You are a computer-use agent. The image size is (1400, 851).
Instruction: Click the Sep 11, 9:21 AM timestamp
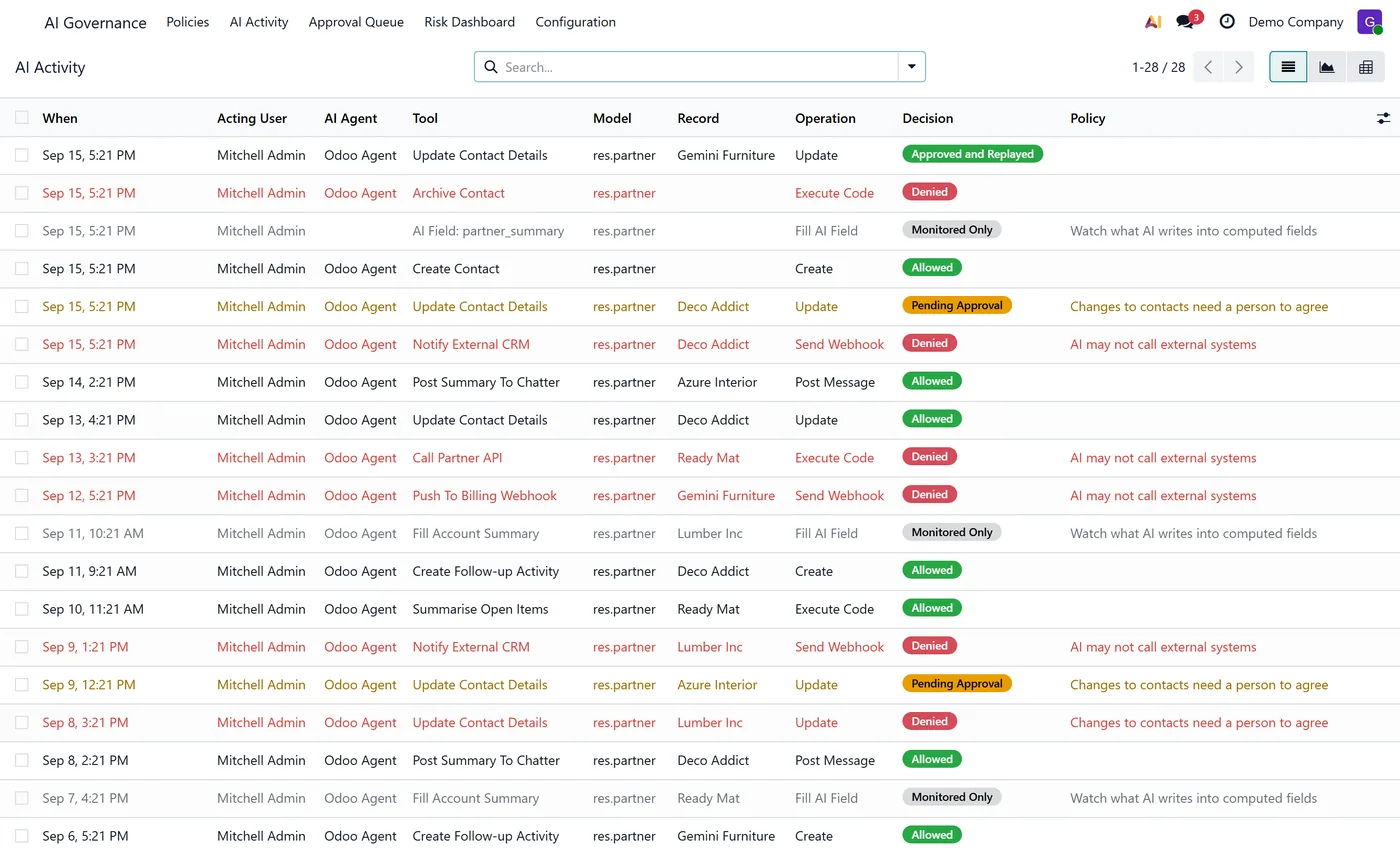89,572
